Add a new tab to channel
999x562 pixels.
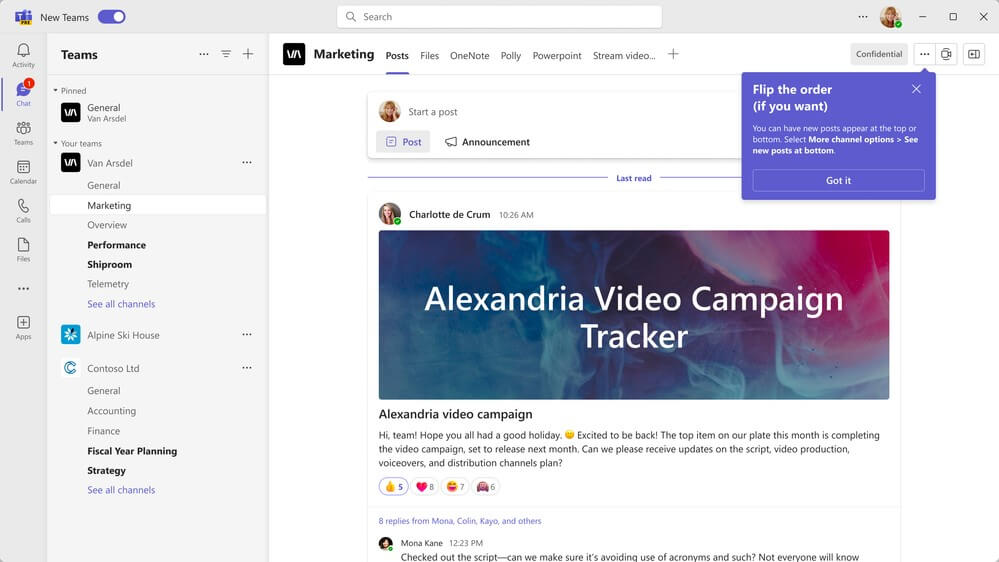point(673,55)
